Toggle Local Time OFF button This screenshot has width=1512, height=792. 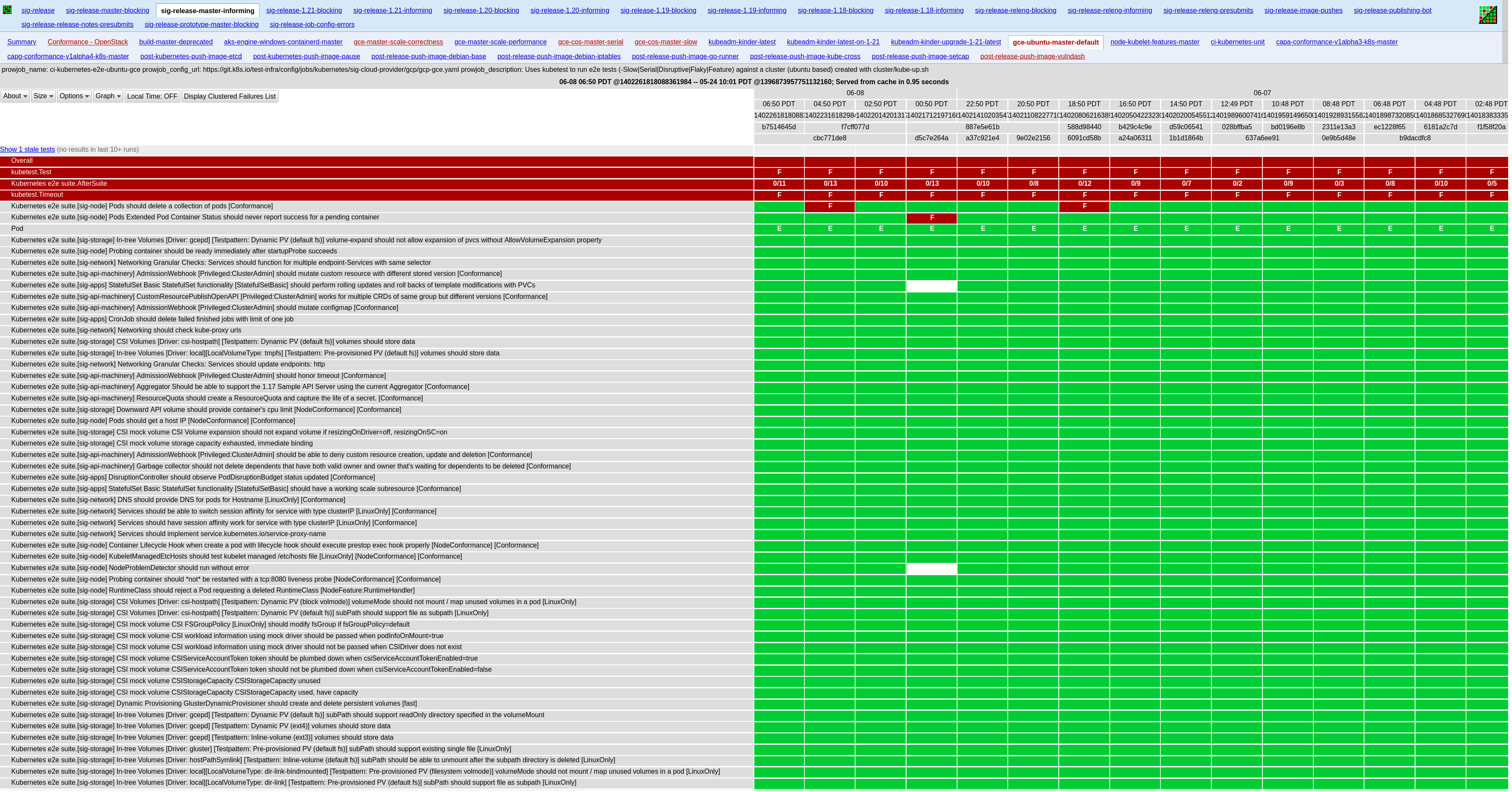point(152,96)
